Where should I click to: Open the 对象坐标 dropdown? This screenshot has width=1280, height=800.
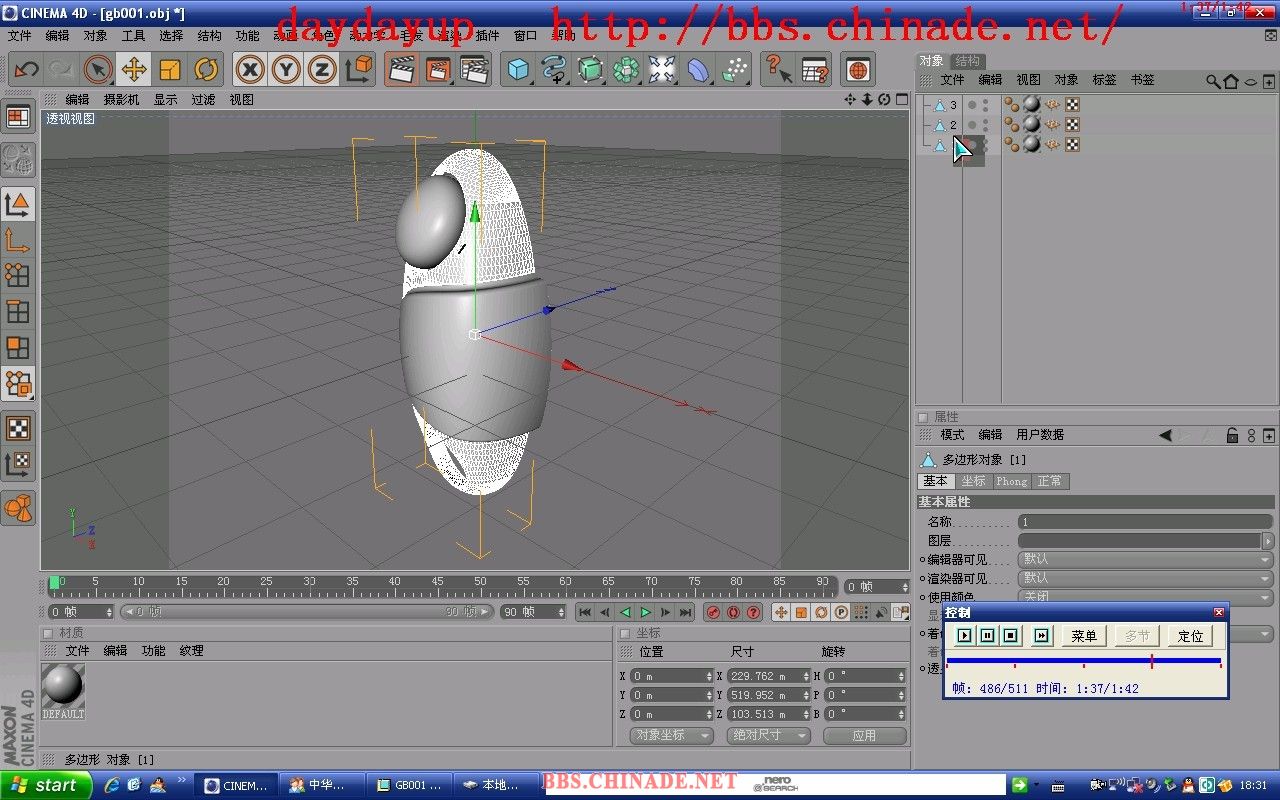[671, 735]
